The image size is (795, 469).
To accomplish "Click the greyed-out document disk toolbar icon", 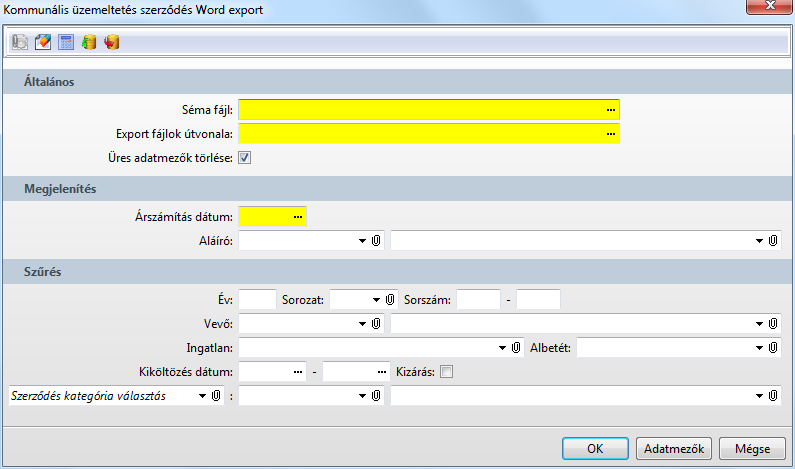I will (x=20, y=42).
